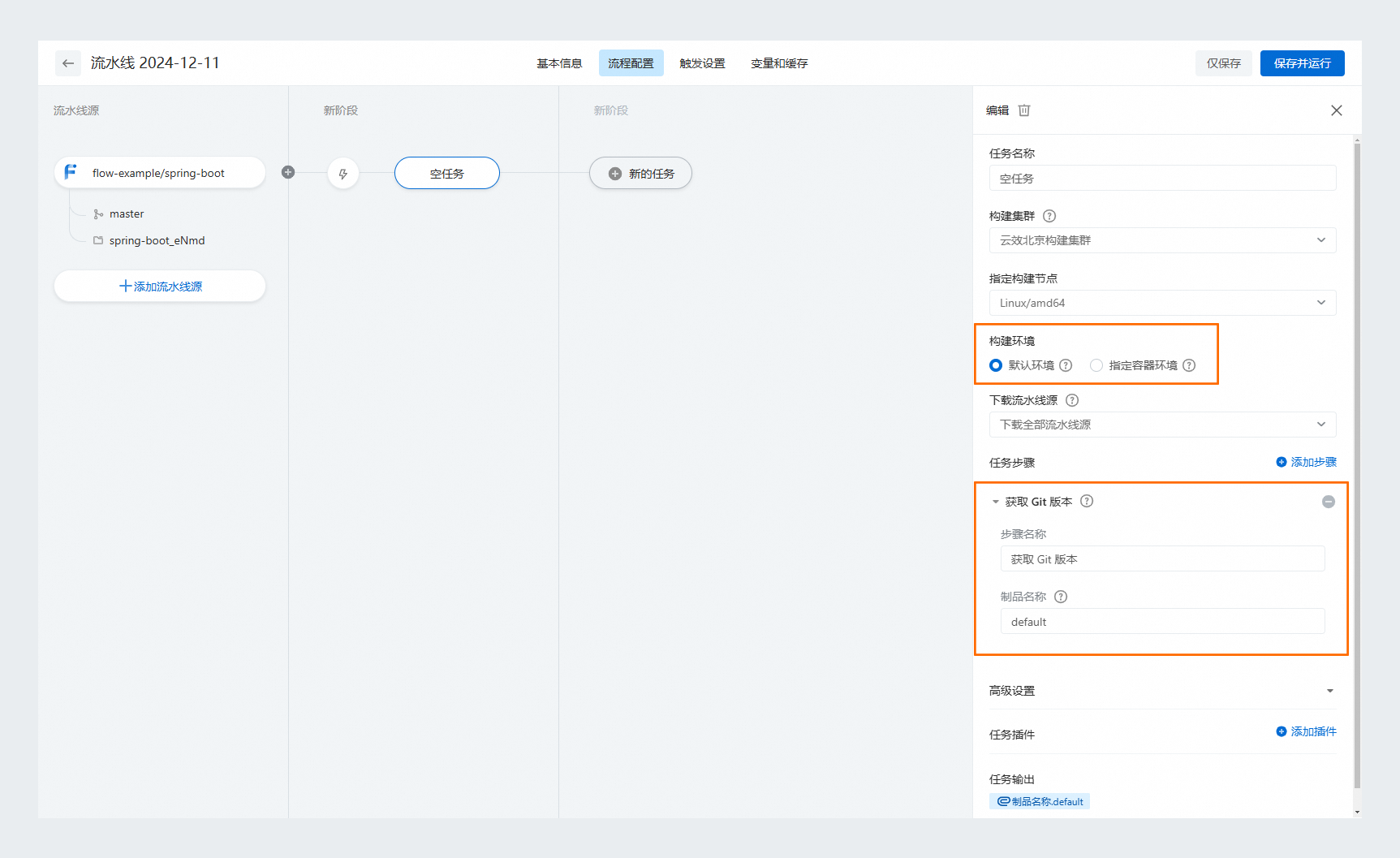Click the 添加插件 link
The image size is (1400, 858).
point(1306,731)
